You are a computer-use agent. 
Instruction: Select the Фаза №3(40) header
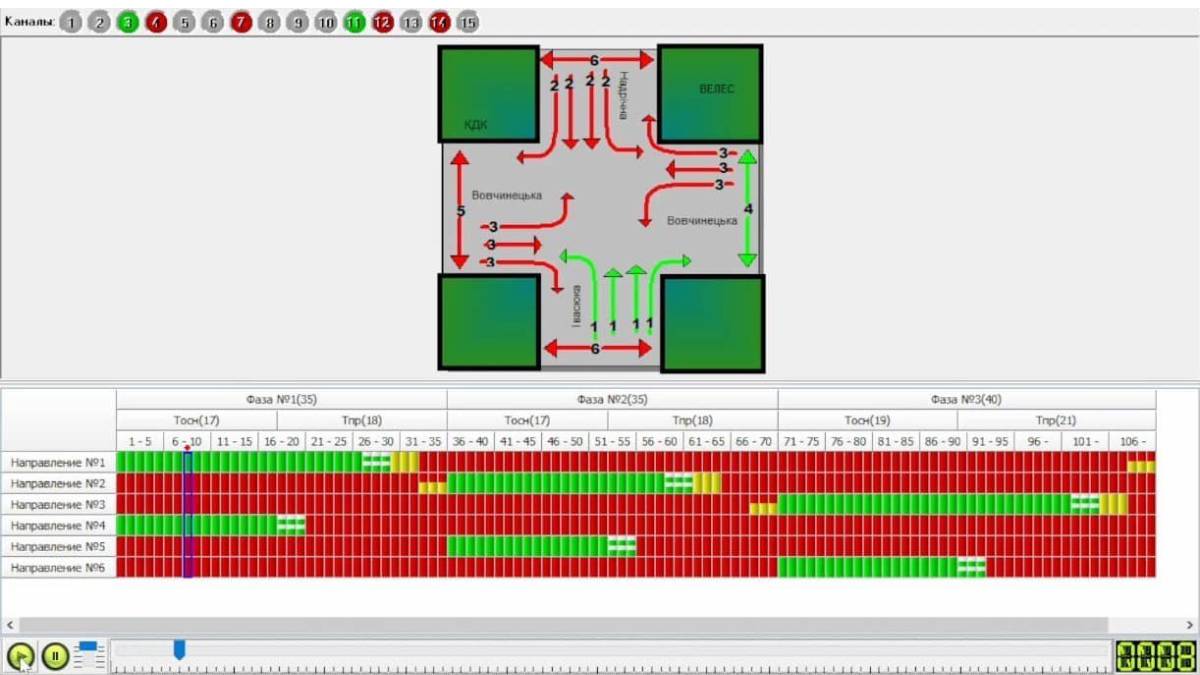pyautogui.click(x=965, y=399)
